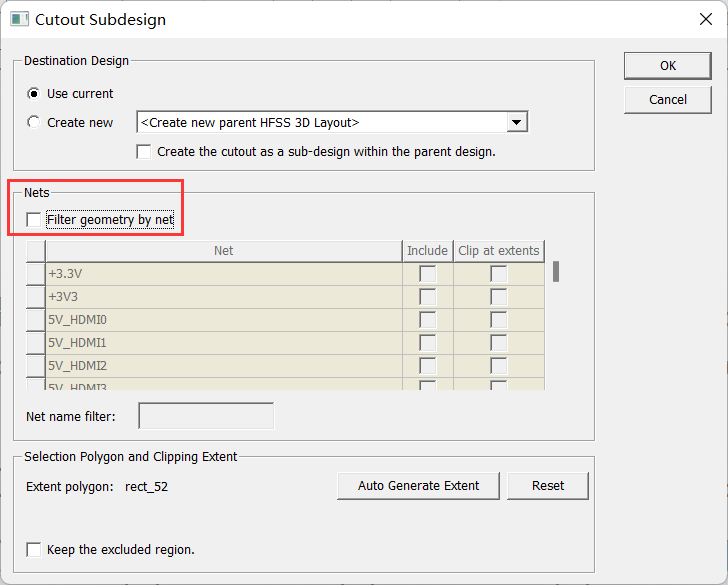The width and height of the screenshot is (728, 585).
Task: Click the net list scrollbar thumb
Action: point(556,272)
